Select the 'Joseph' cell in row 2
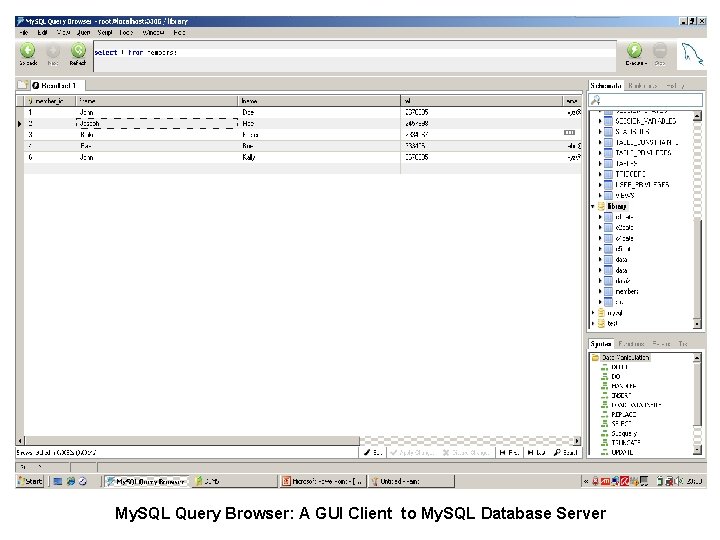Image resolution: width=720 pixels, height=540 pixels. 157,124
